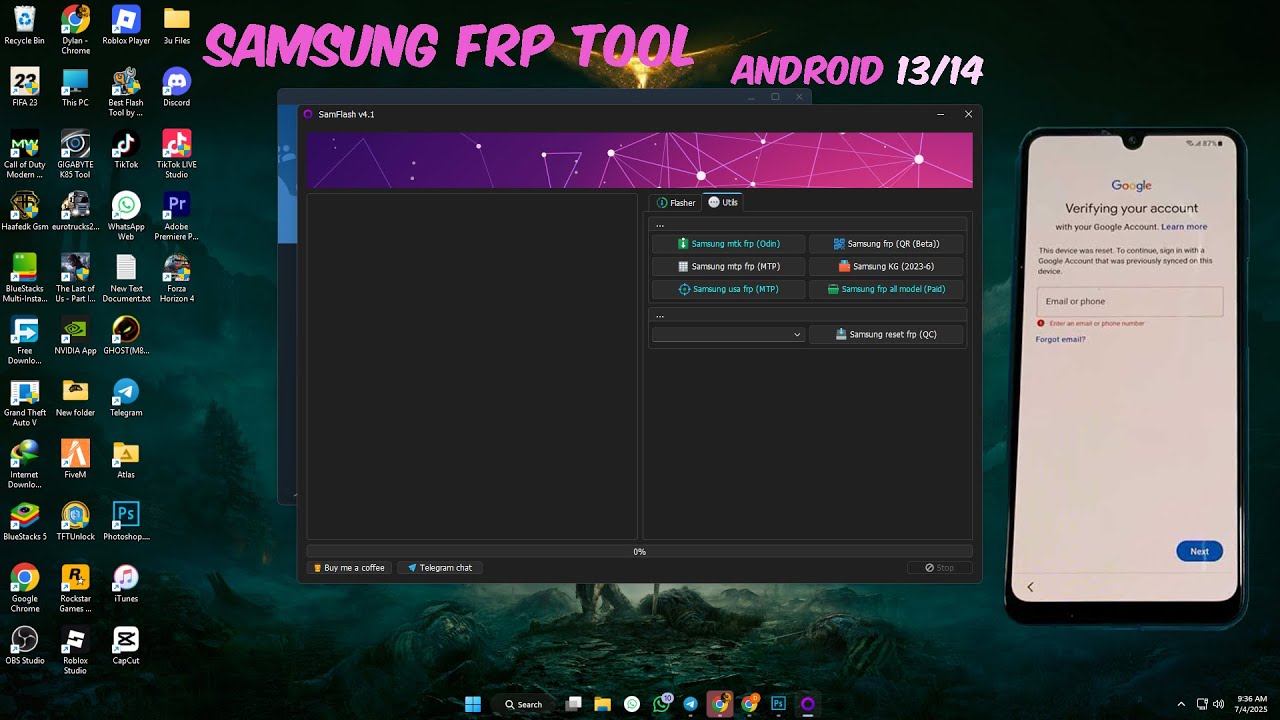The image size is (1280, 720).
Task: Select Samsung mtp frp (MTP)
Action: pyautogui.click(x=728, y=266)
